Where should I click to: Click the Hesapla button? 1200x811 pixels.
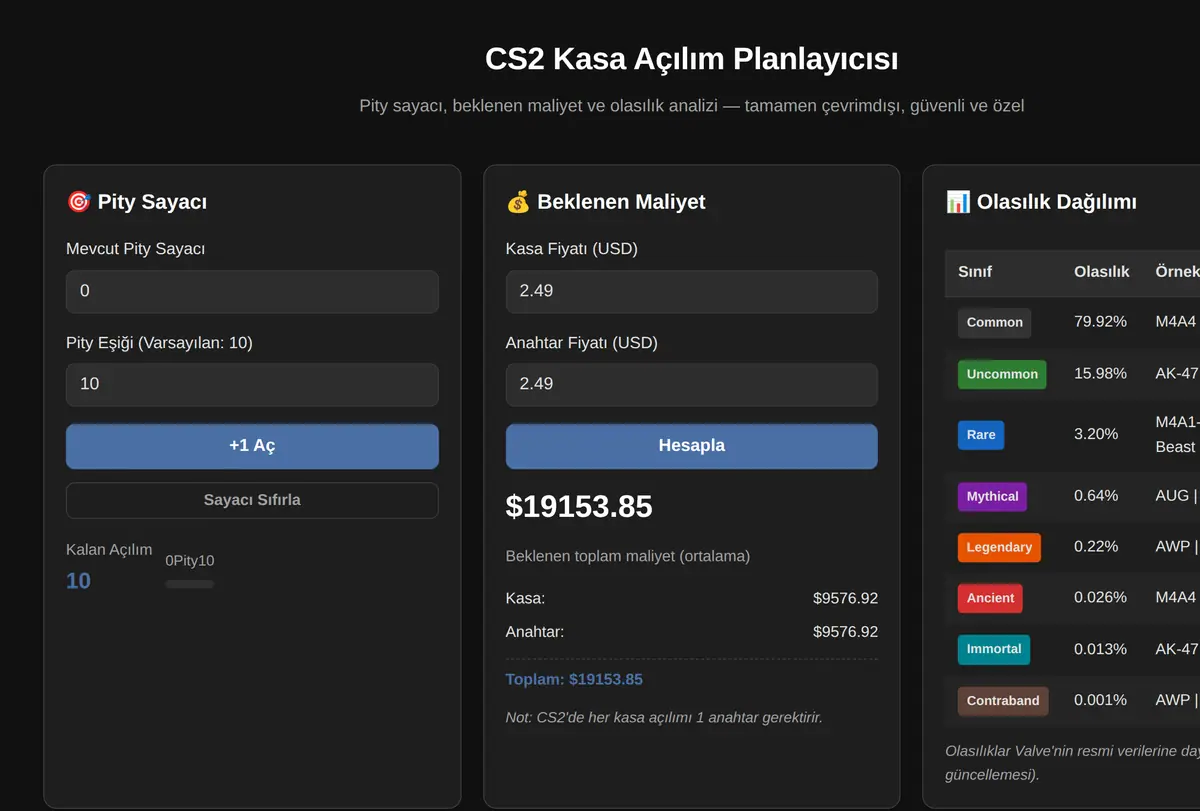(x=692, y=446)
